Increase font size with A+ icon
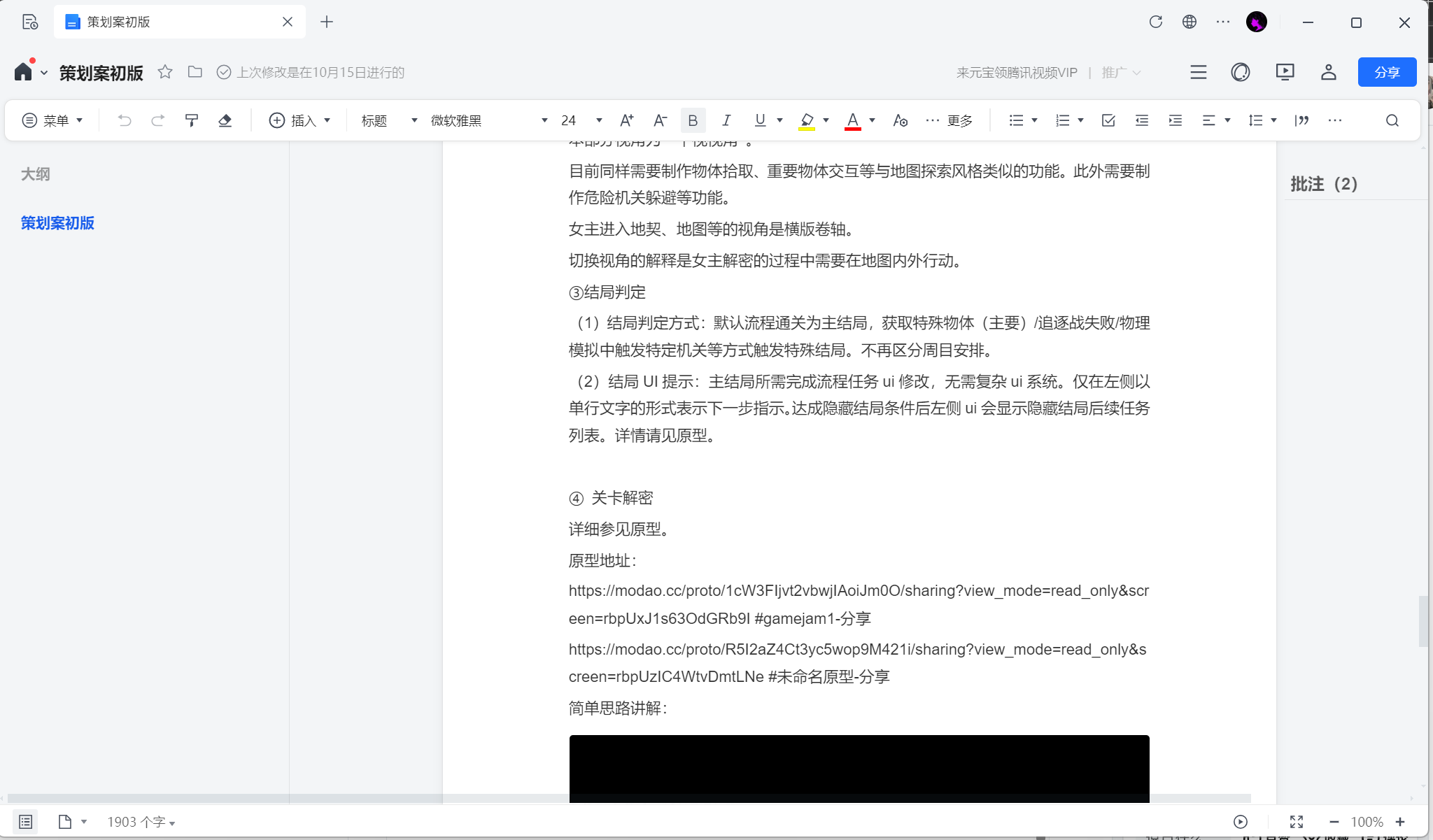1433x840 pixels. click(626, 120)
